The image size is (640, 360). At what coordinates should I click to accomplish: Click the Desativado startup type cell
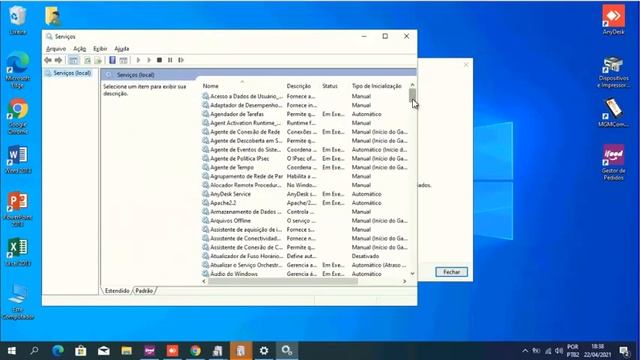pyautogui.click(x=365, y=256)
